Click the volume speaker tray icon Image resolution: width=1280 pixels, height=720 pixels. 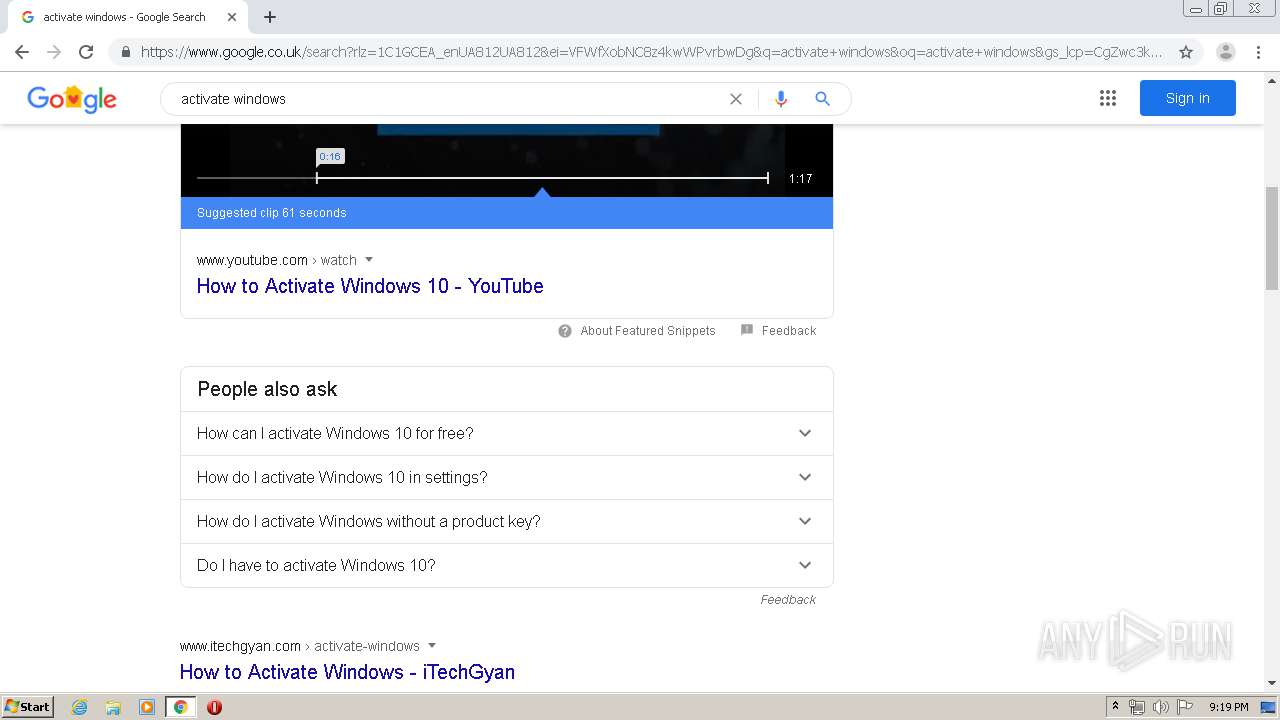tap(1161, 707)
